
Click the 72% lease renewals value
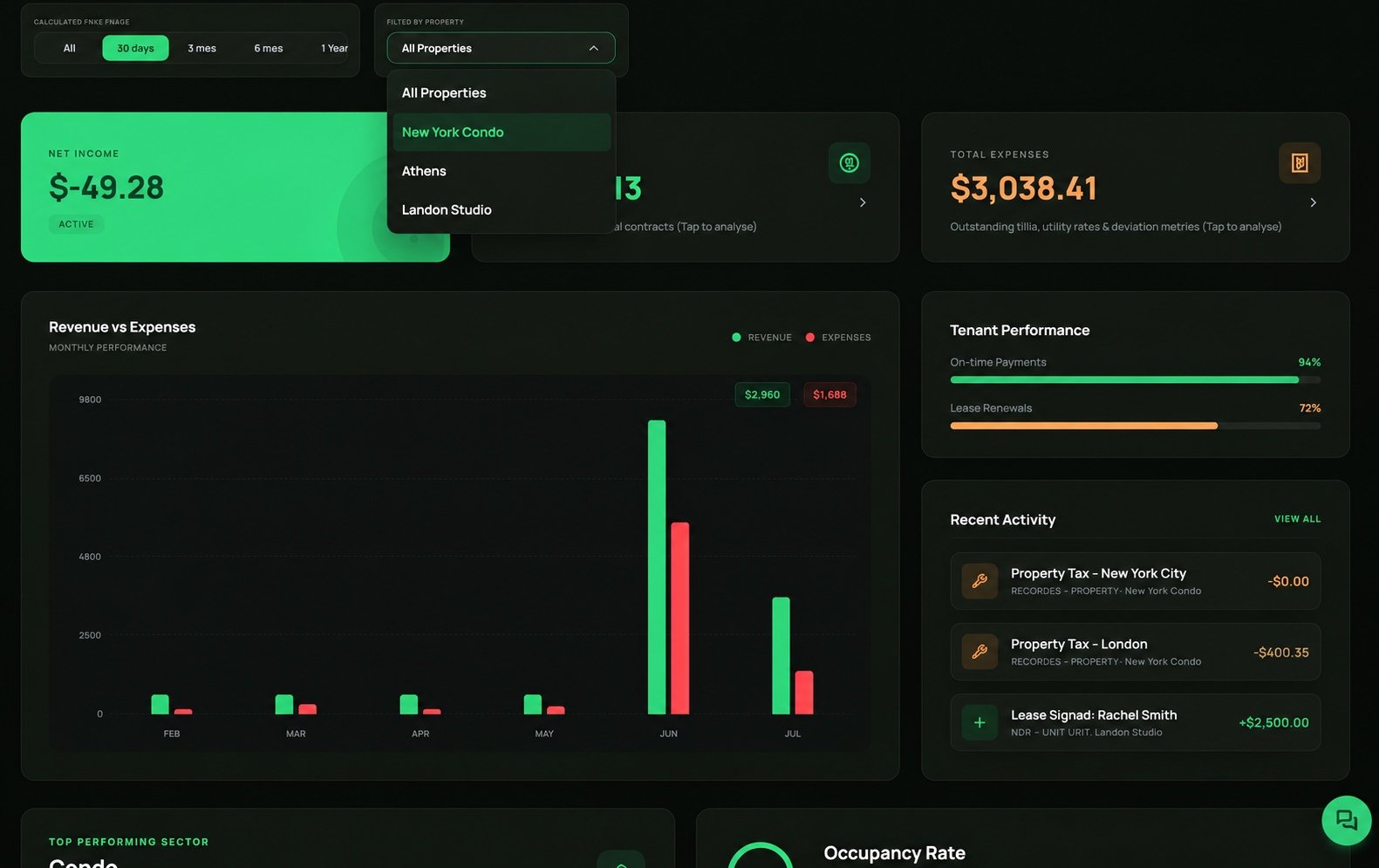click(x=1309, y=408)
